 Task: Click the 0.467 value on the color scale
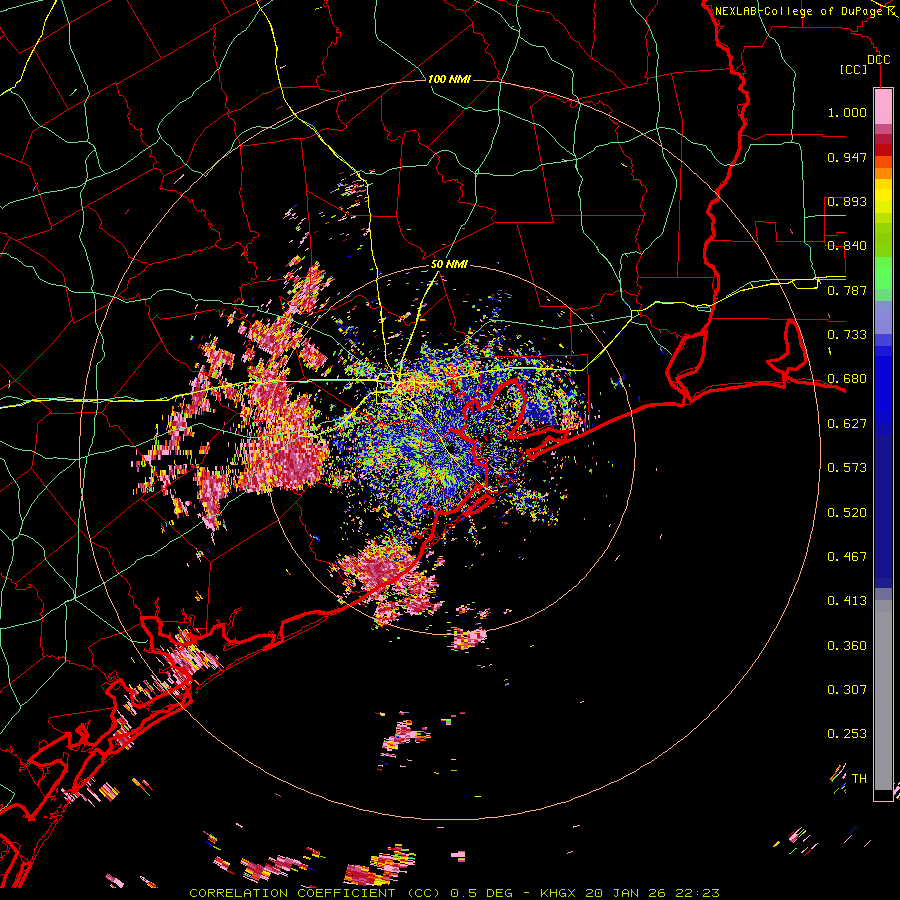coord(847,557)
